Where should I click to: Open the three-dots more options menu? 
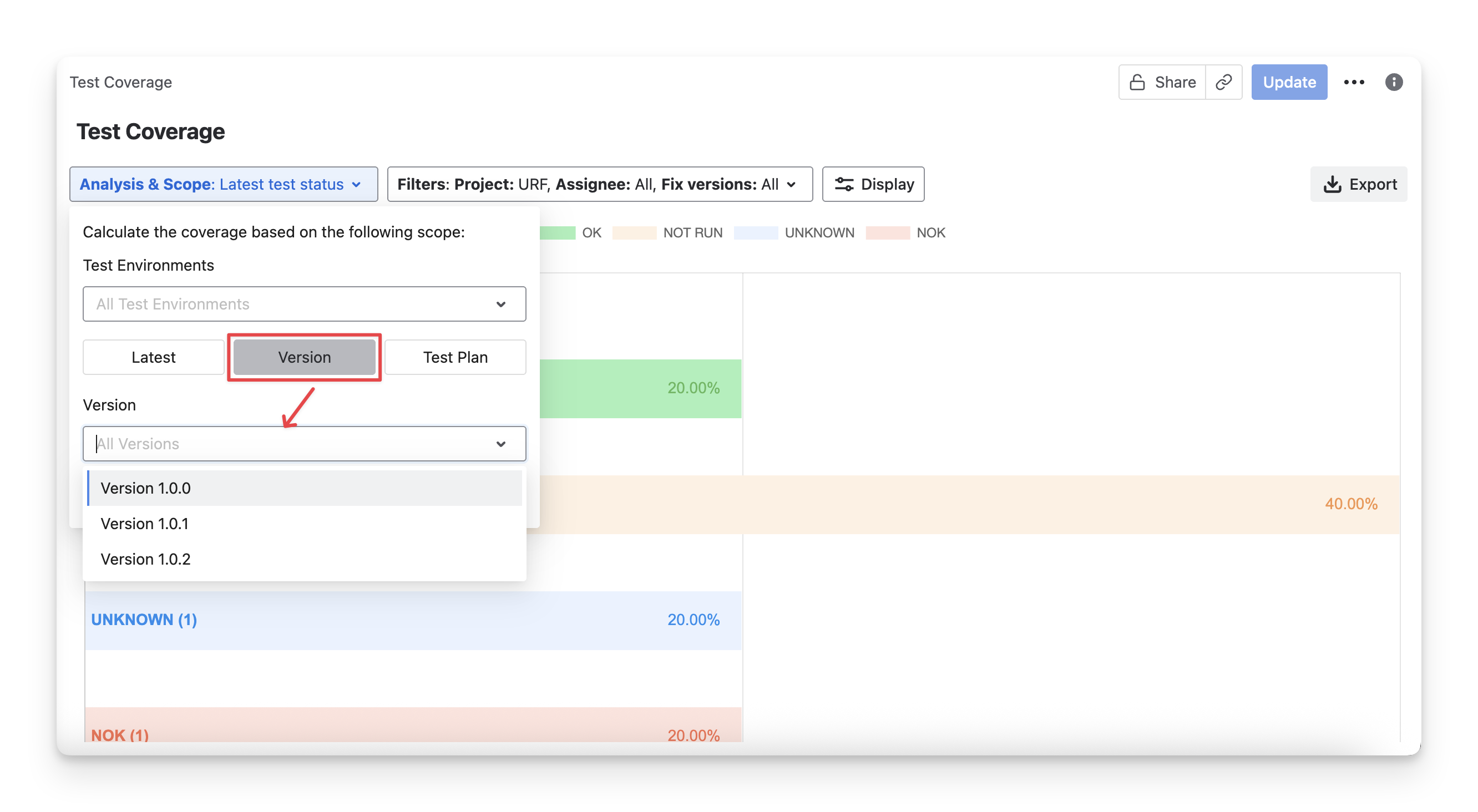click(x=1354, y=82)
